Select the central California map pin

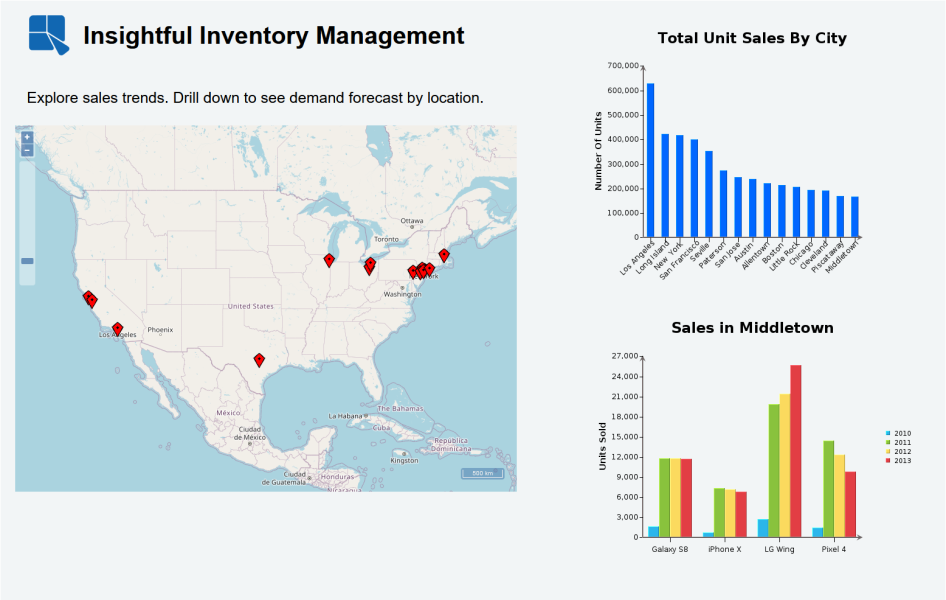93,301
